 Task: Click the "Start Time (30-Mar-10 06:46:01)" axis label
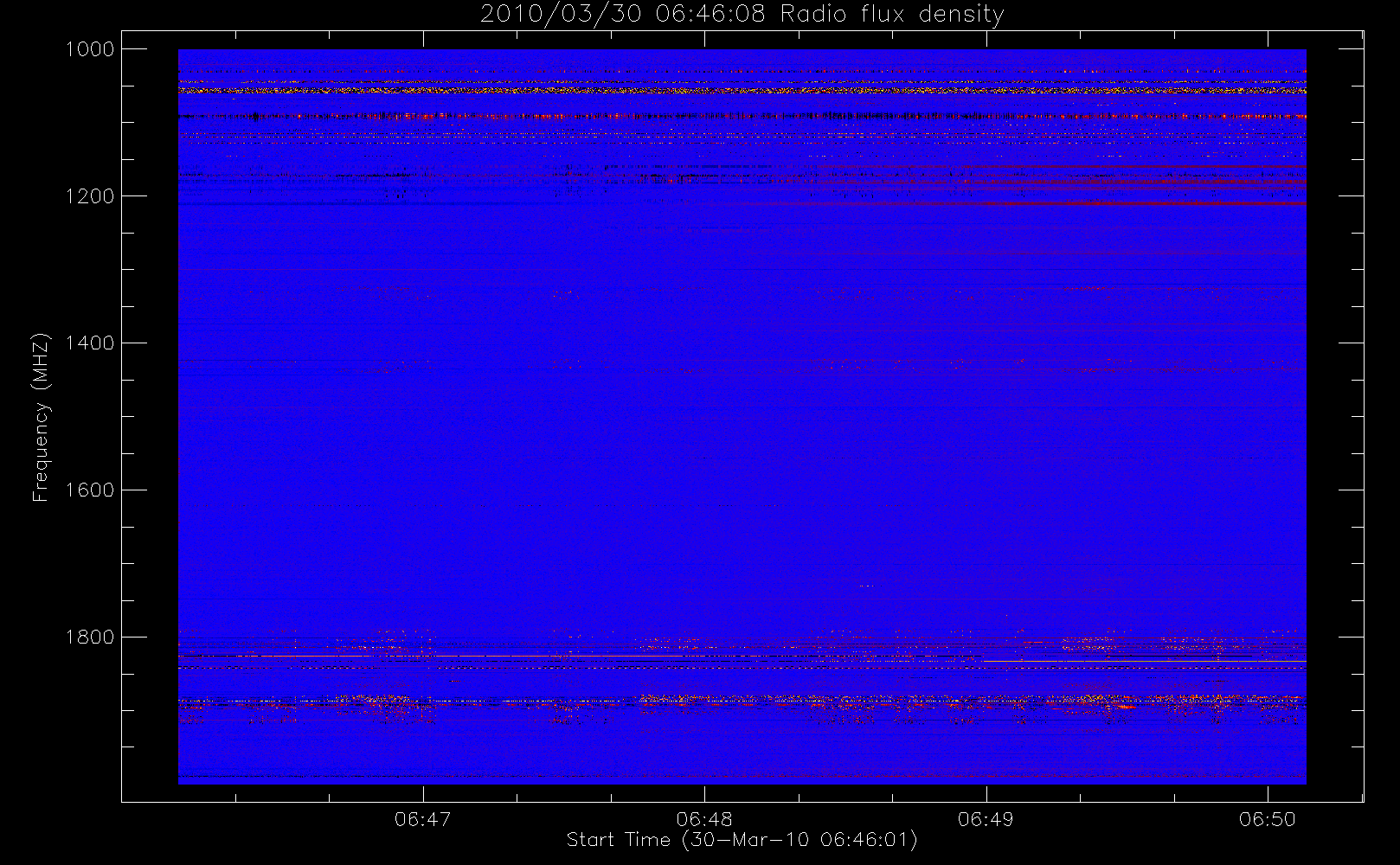pyautogui.click(x=742, y=840)
